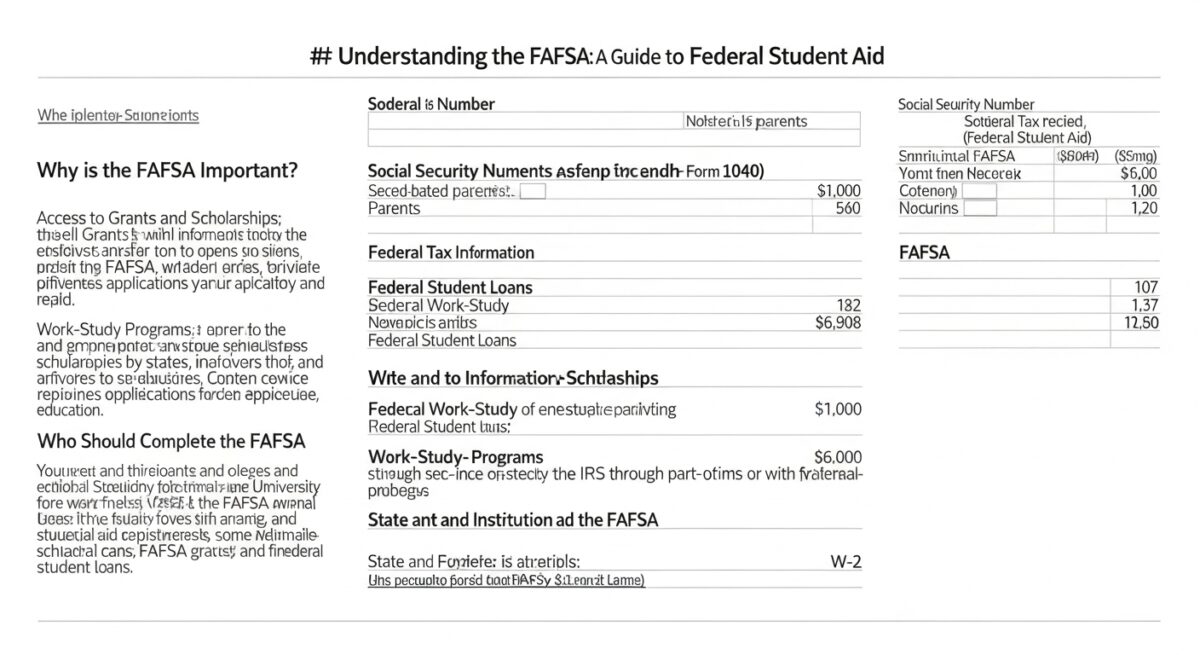Screen dimensions: 1200x655
Task: Click the State and Institution section heading
Action: tap(515, 520)
